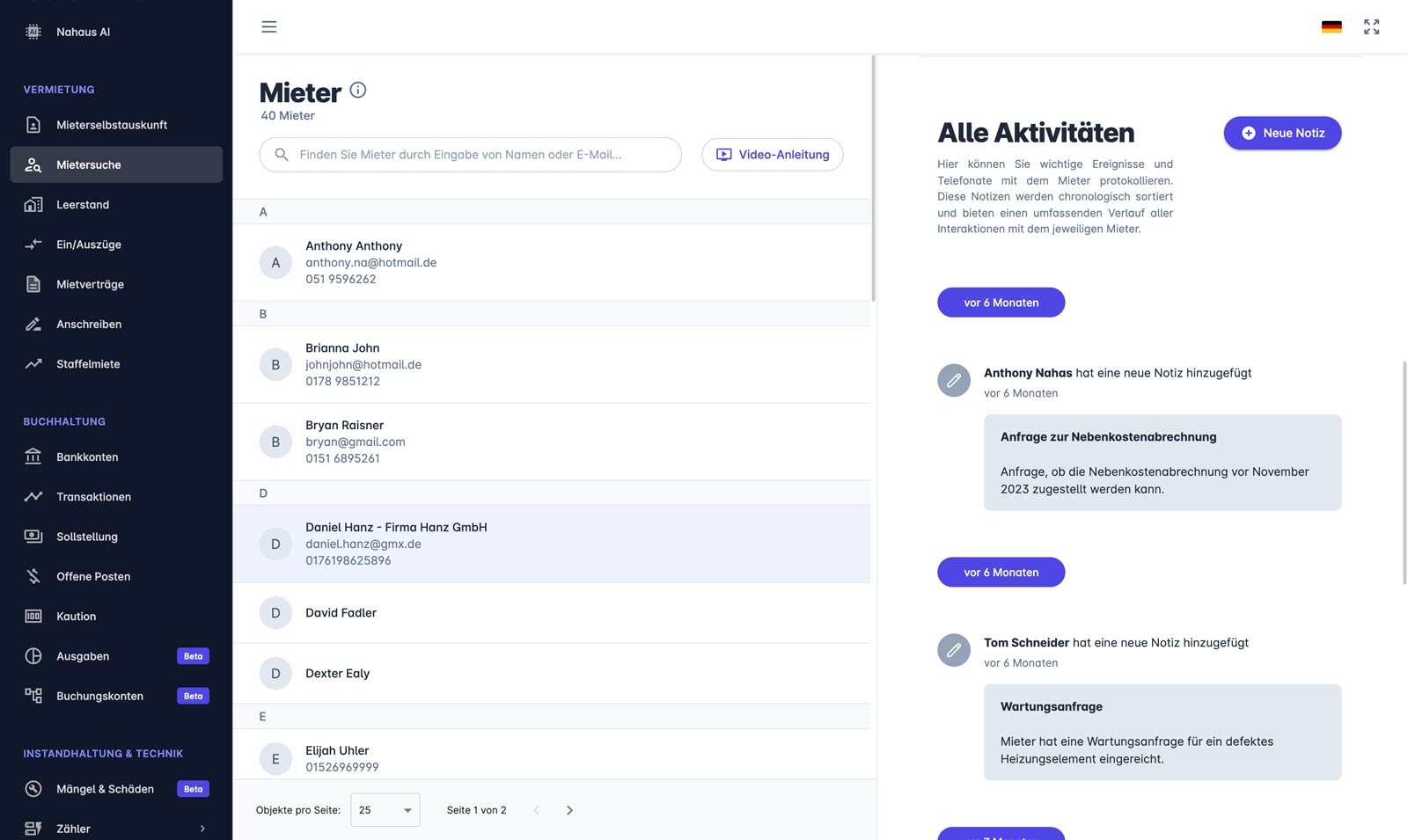This screenshot has width=1408, height=840.
Task: Click the search magnifier icon
Action: coord(282,155)
